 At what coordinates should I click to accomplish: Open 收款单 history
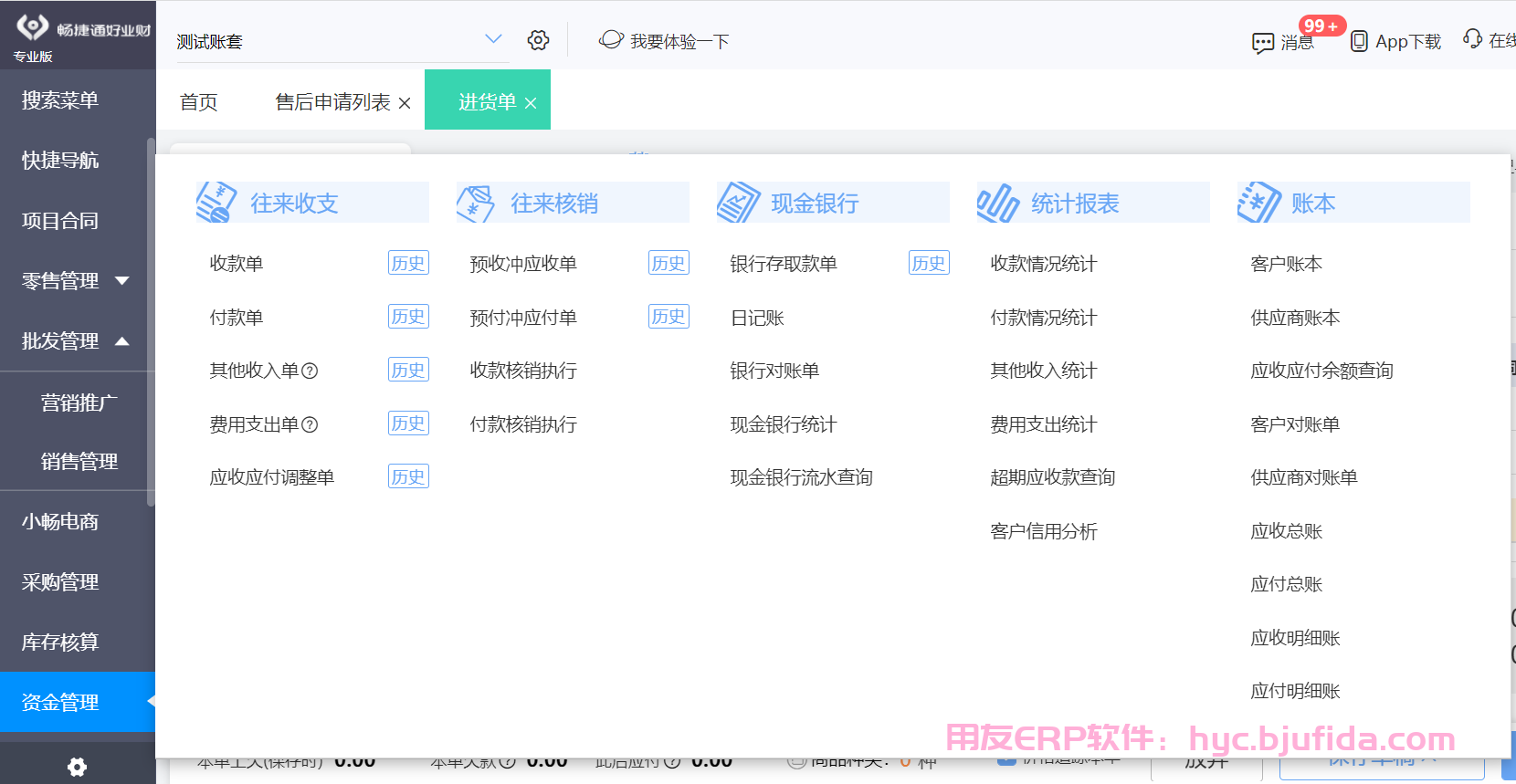[x=408, y=263]
